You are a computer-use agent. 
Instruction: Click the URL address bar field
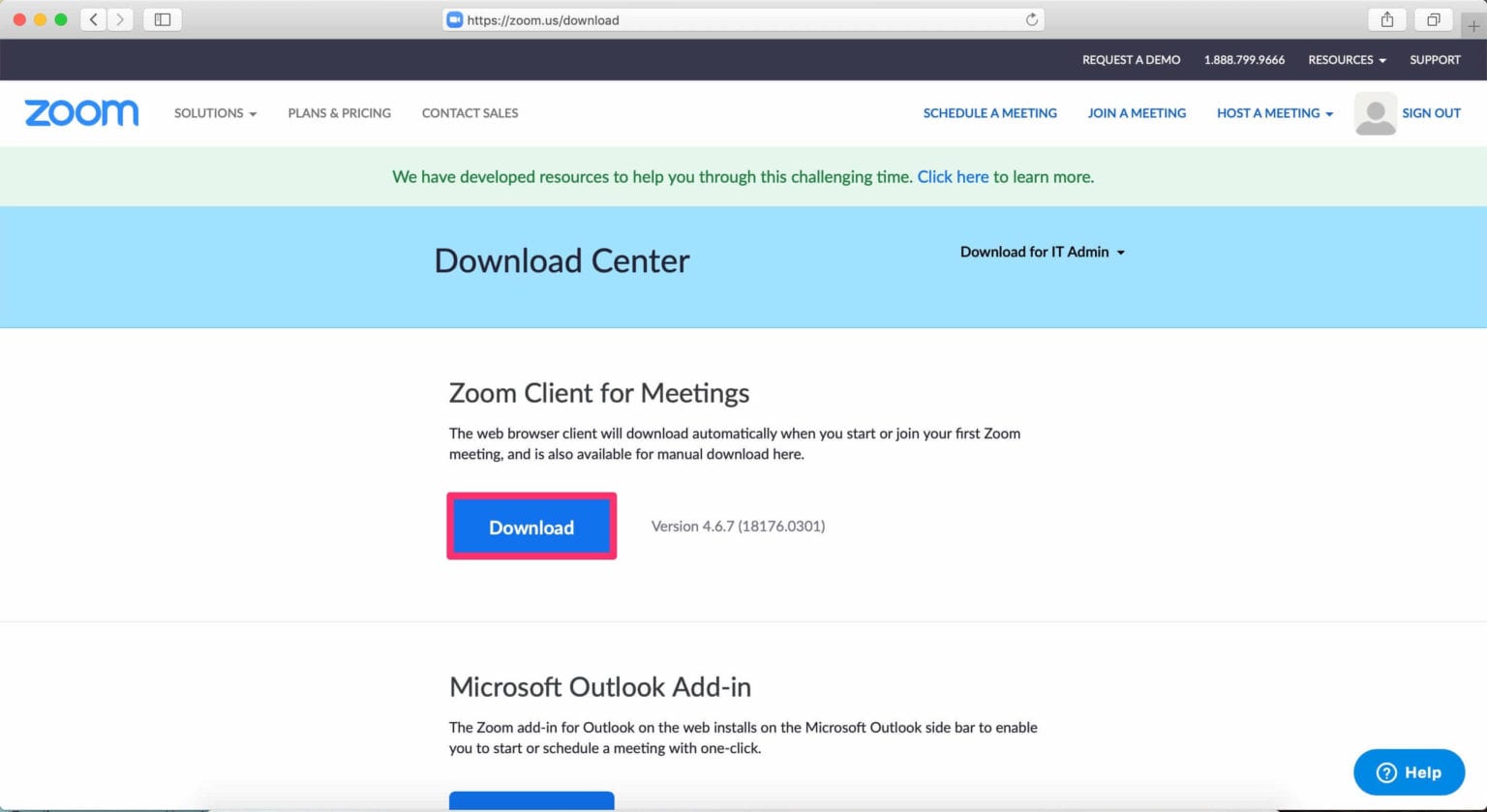point(736,19)
